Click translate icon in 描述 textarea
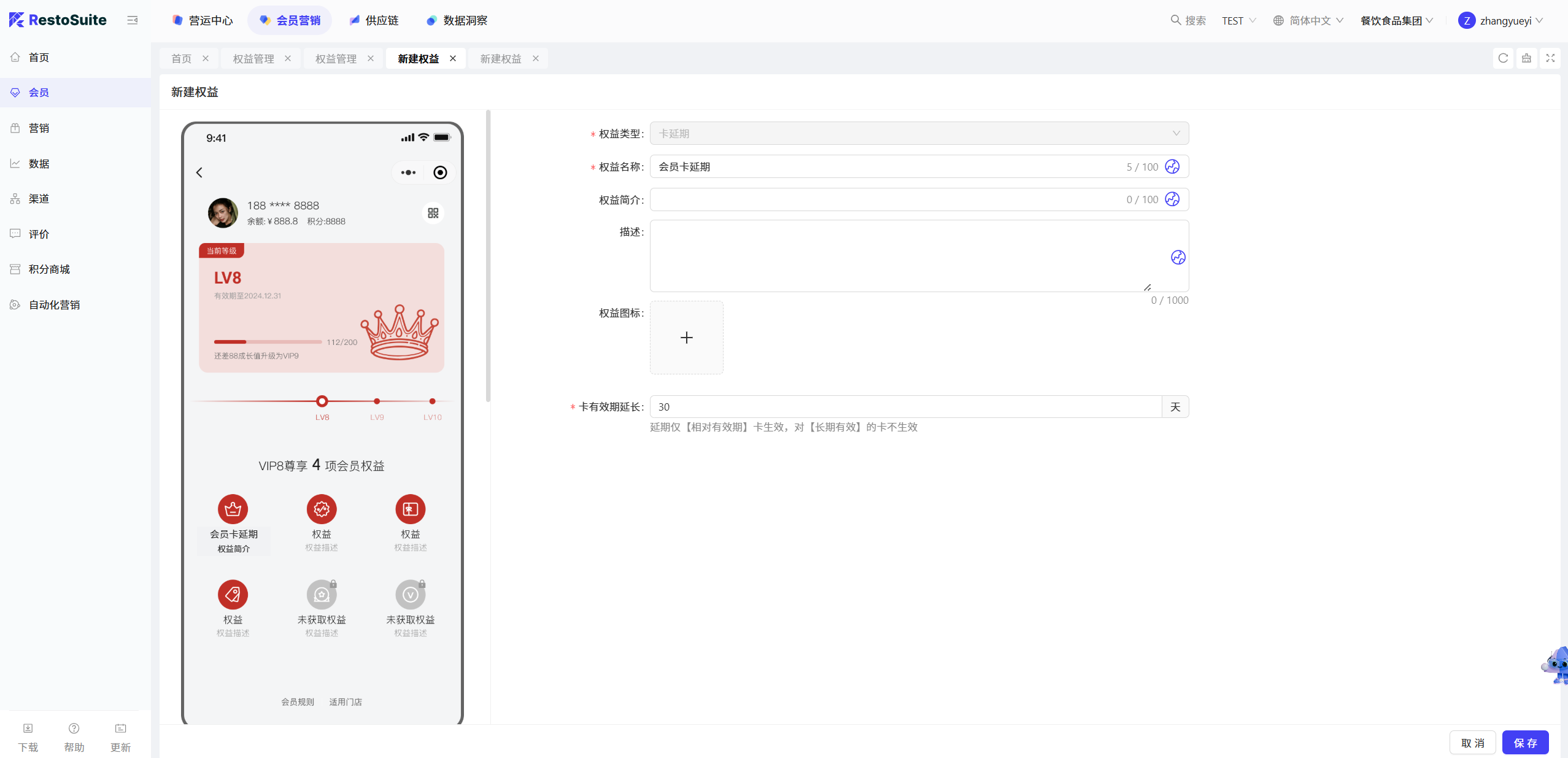 click(1178, 257)
